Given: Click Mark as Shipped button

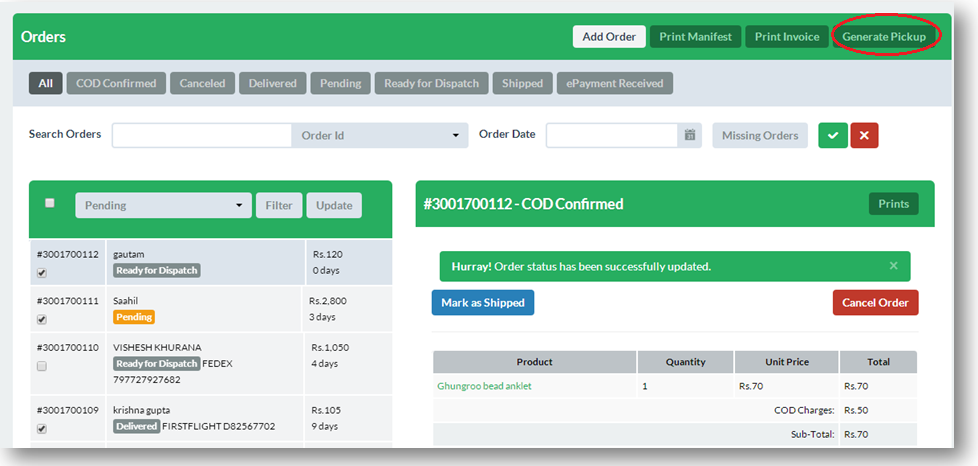Looking at the screenshot, I should click(483, 303).
